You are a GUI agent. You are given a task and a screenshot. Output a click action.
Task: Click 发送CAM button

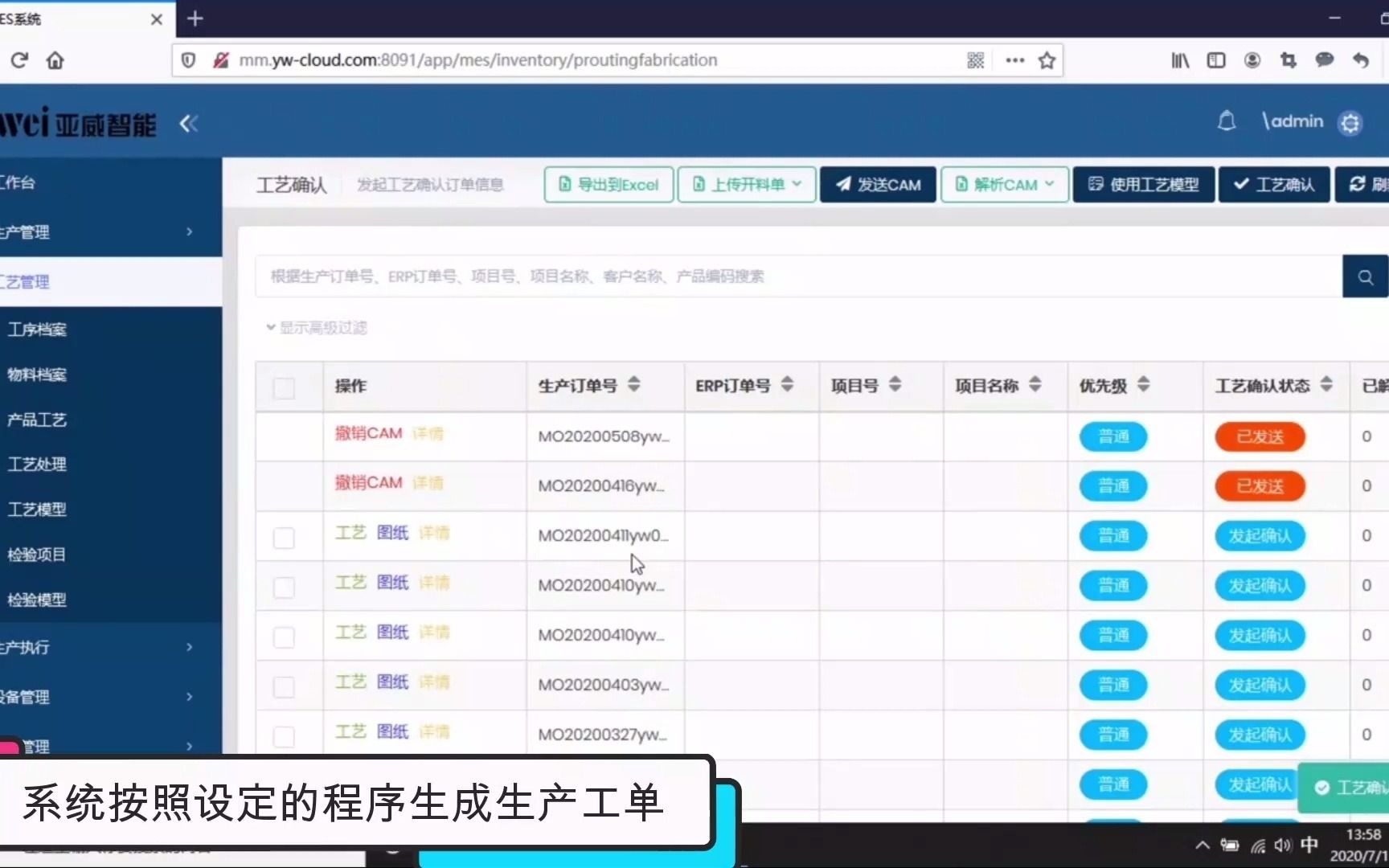coord(878,184)
